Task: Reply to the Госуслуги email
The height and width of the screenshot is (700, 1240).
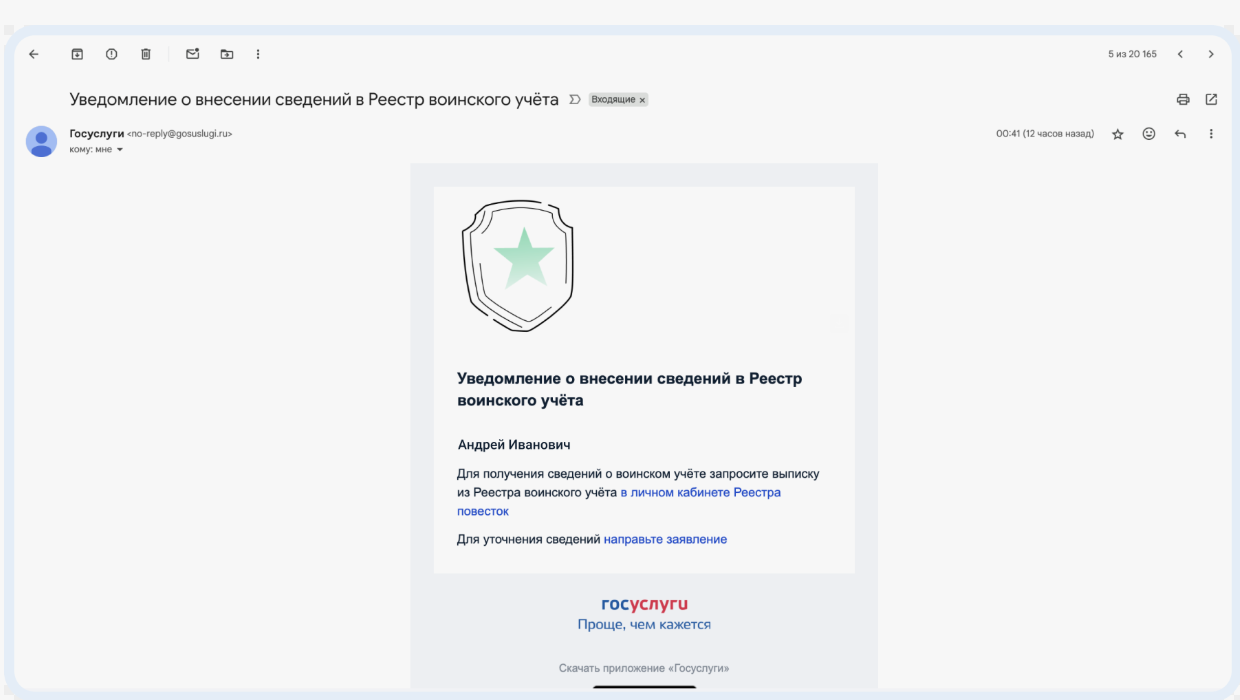Action: point(1180,134)
